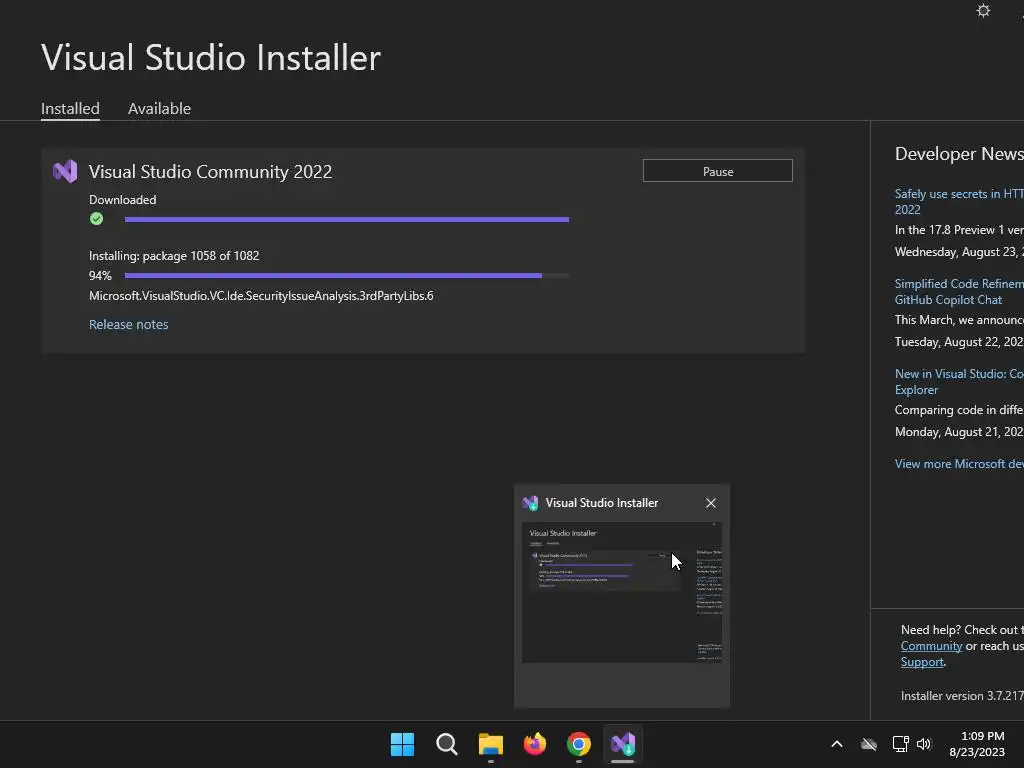Open File Explorer from taskbar
The image size is (1024, 768).
click(490, 744)
